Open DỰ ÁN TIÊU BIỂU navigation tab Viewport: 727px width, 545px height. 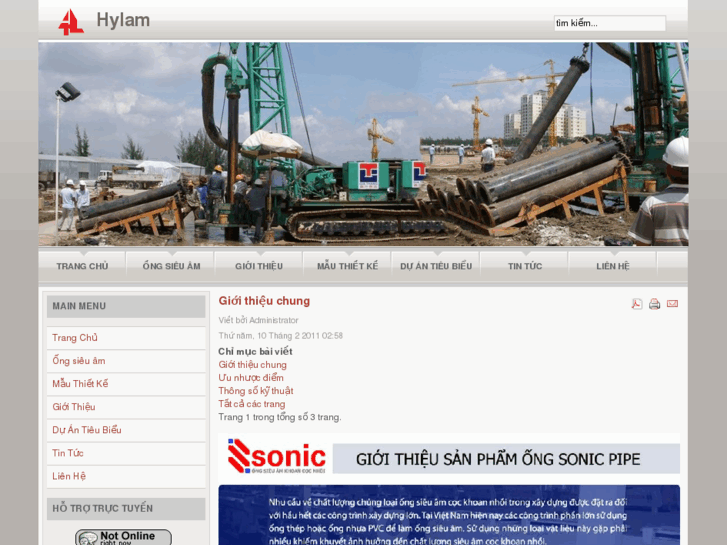point(436,266)
